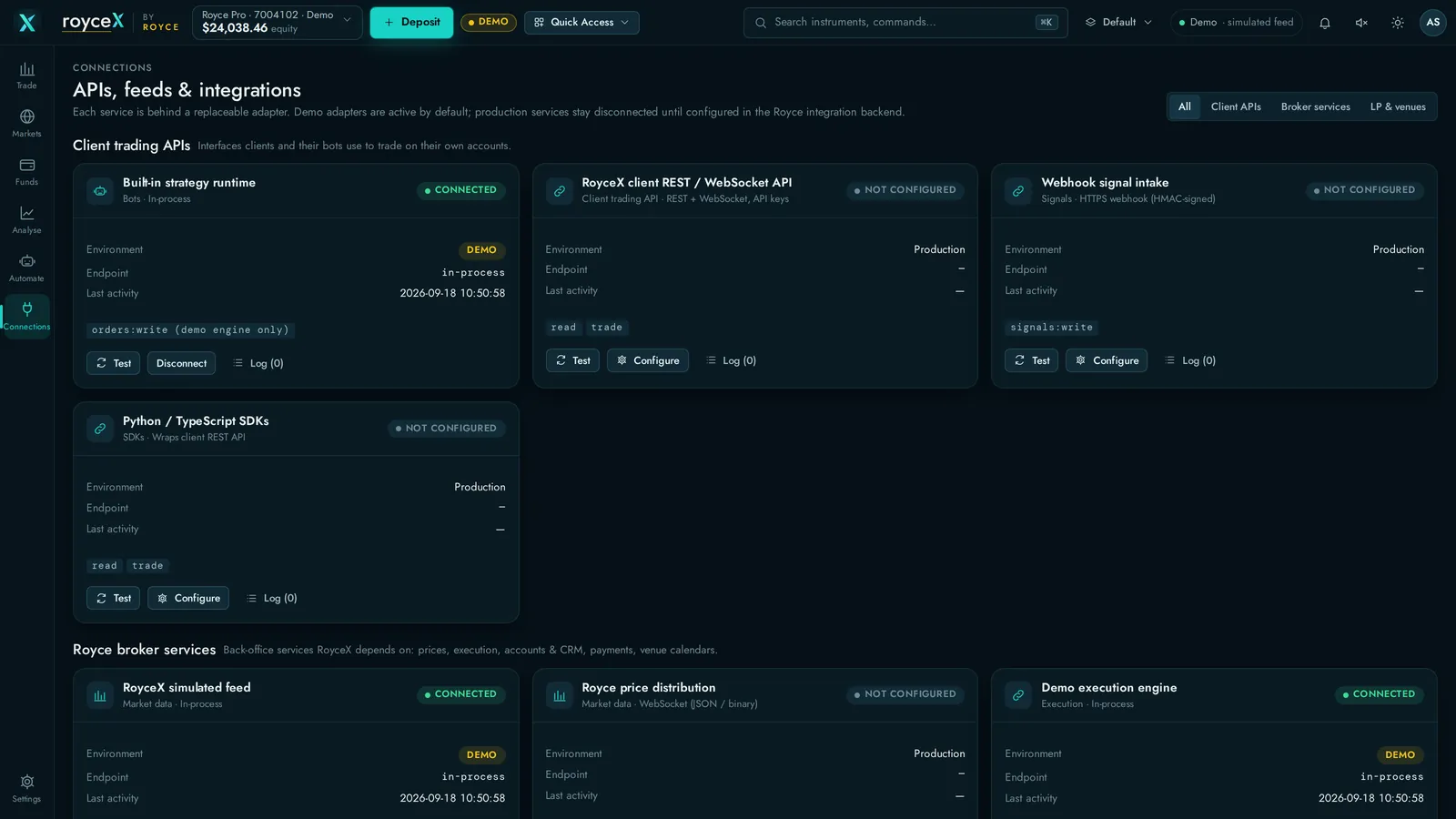Image resolution: width=1456 pixels, height=819 pixels.
Task: Click the Deposit button
Action: click(411, 23)
